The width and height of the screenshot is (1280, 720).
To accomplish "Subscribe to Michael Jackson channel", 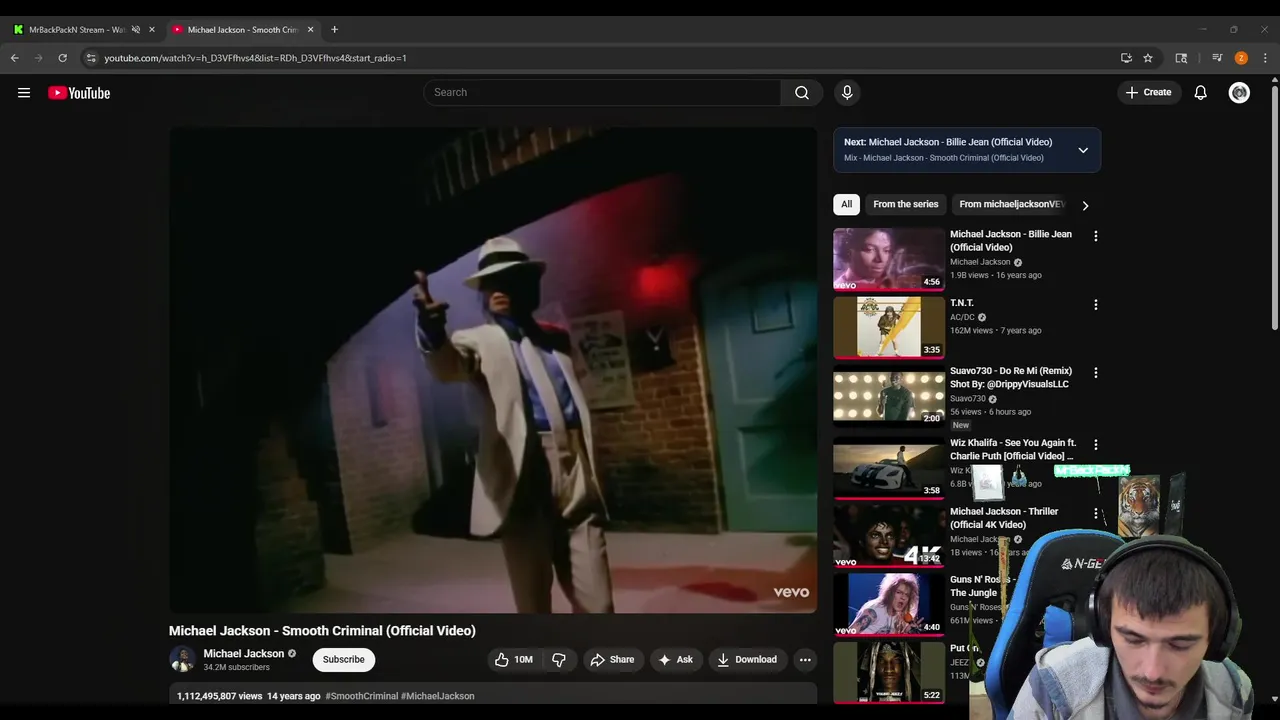I will [x=343, y=660].
